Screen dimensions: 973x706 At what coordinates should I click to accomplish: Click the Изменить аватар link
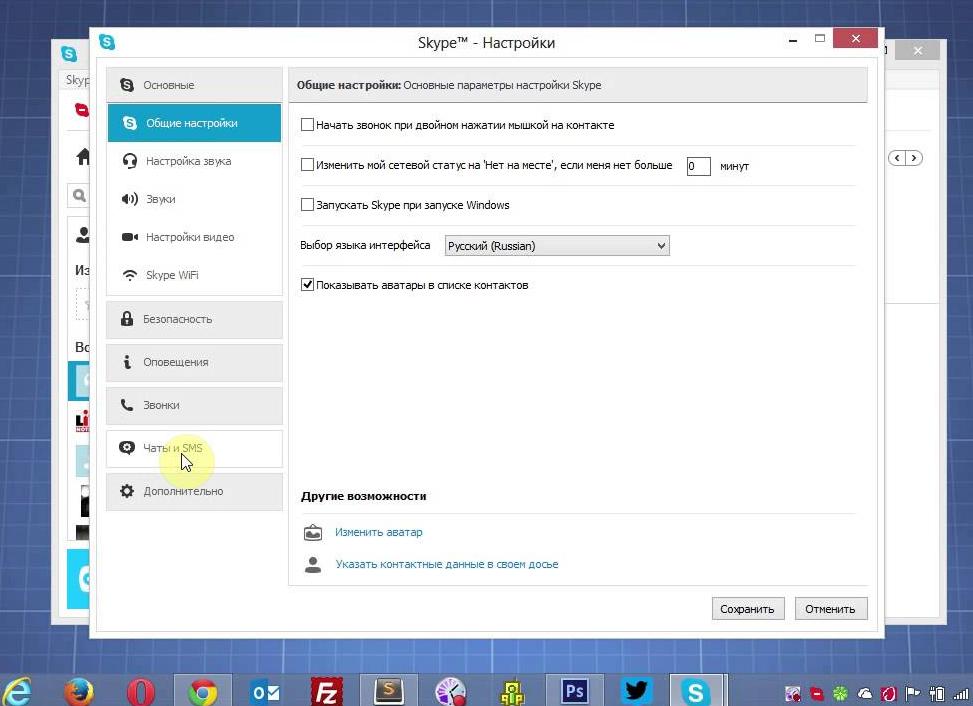point(379,532)
